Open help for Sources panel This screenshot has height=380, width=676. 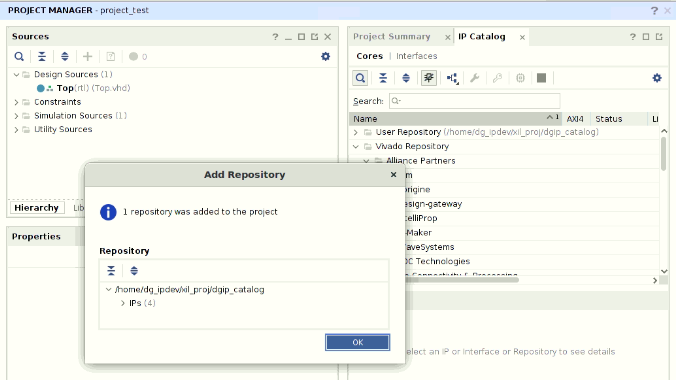[275, 37]
